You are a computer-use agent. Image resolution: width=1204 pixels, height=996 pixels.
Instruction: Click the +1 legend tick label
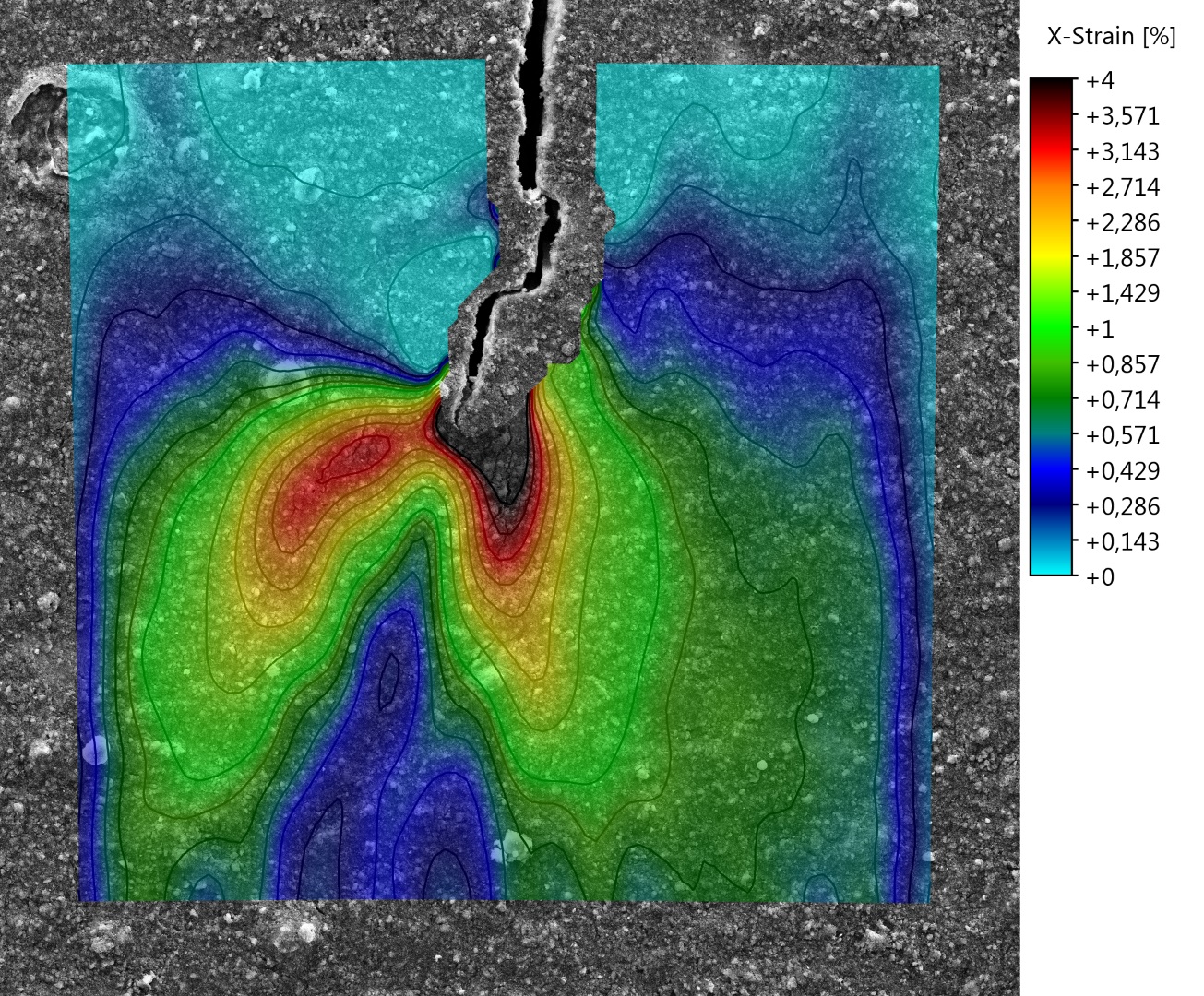click(x=1100, y=329)
